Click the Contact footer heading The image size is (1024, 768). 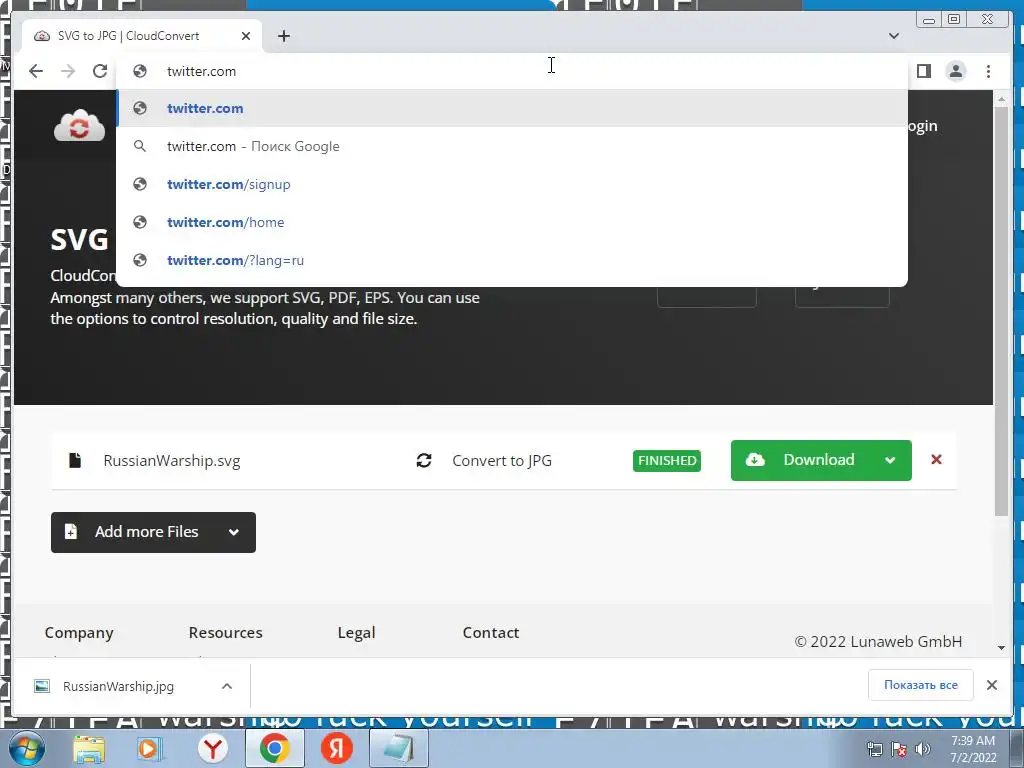pyautogui.click(x=490, y=632)
